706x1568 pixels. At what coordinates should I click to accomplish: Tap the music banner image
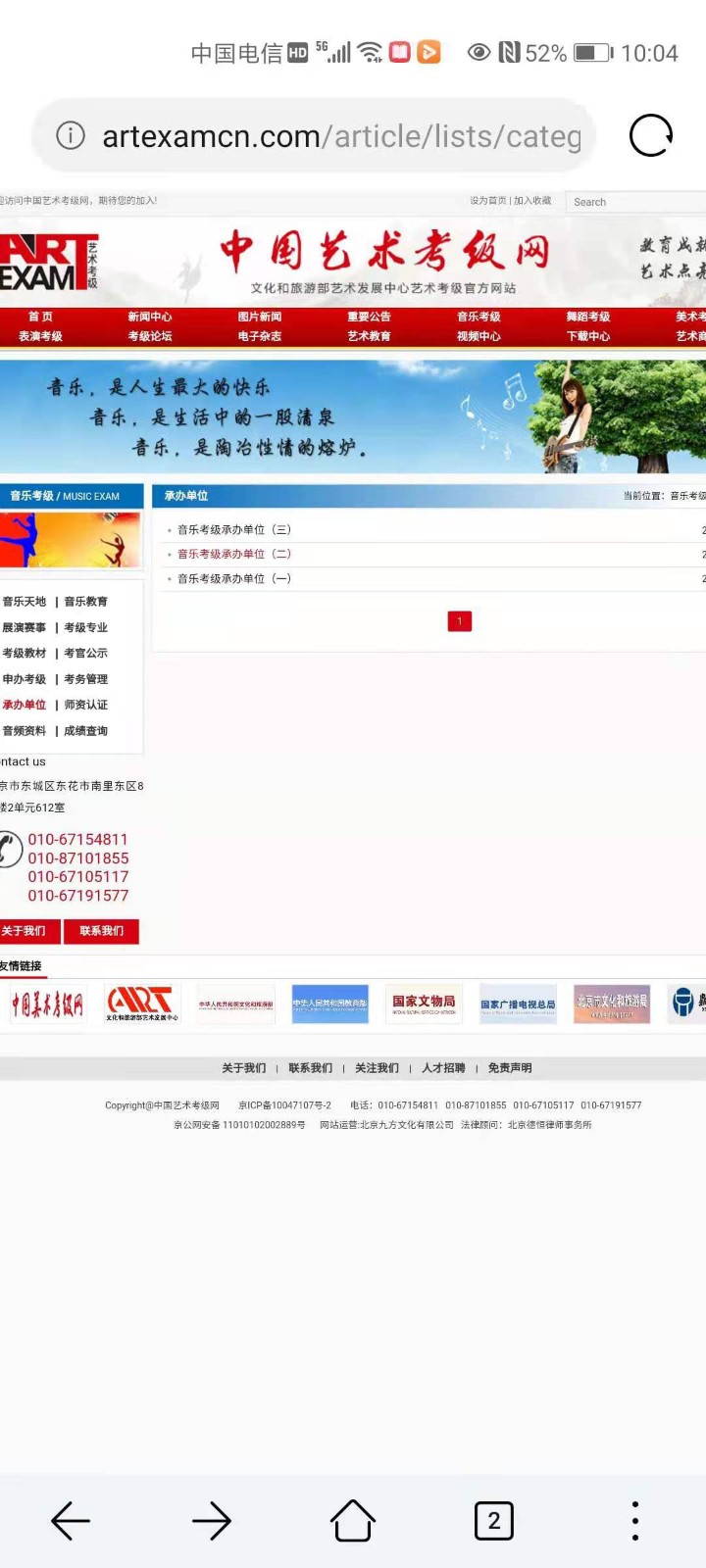(353, 416)
